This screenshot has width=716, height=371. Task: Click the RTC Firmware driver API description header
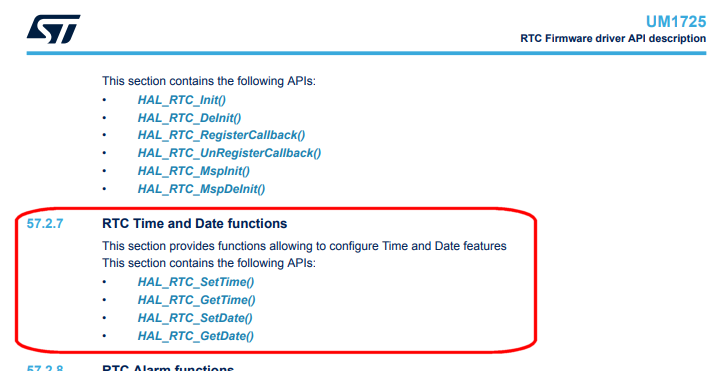(x=613, y=38)
